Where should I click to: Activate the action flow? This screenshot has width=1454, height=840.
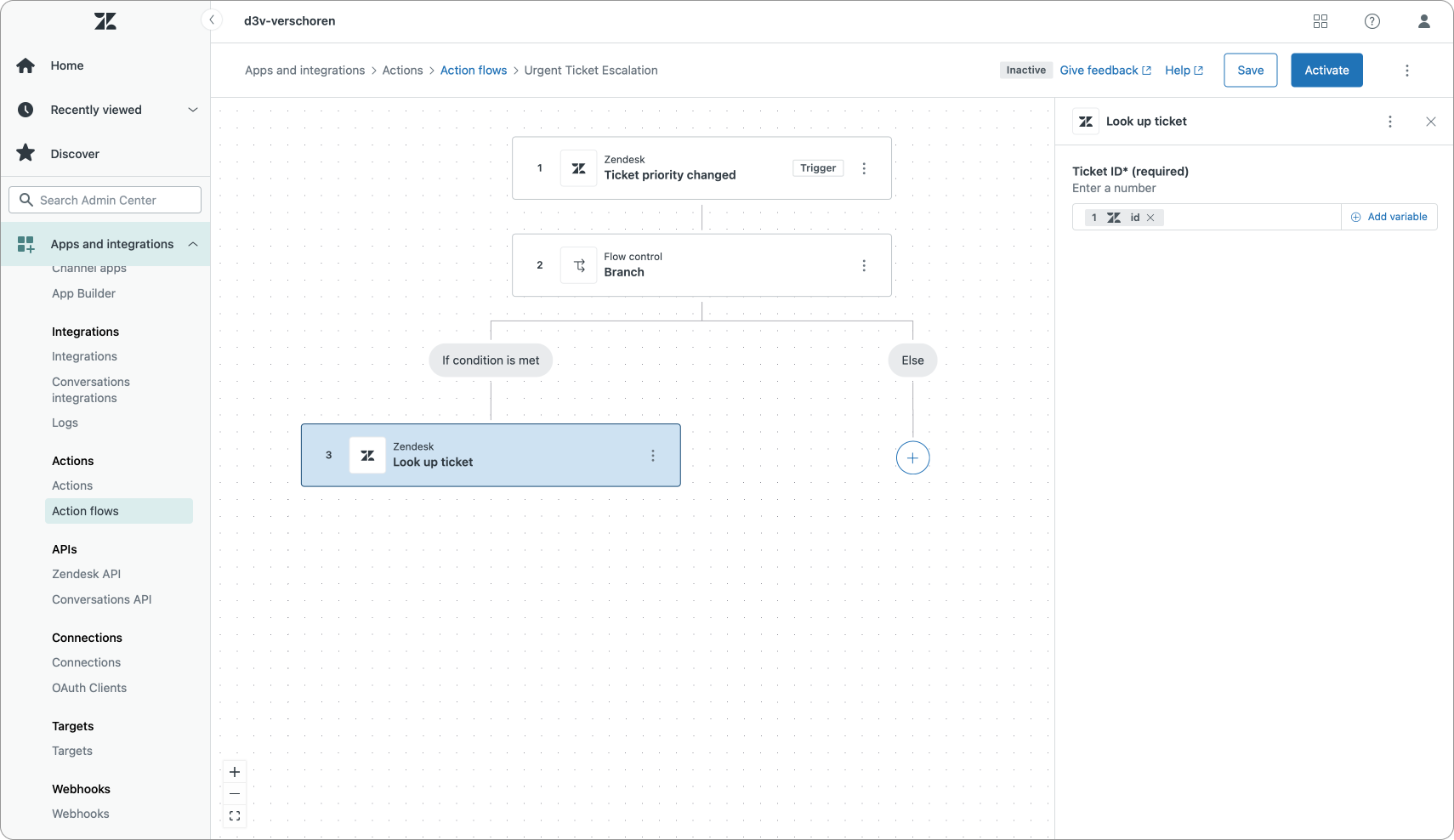[1327, 71]
